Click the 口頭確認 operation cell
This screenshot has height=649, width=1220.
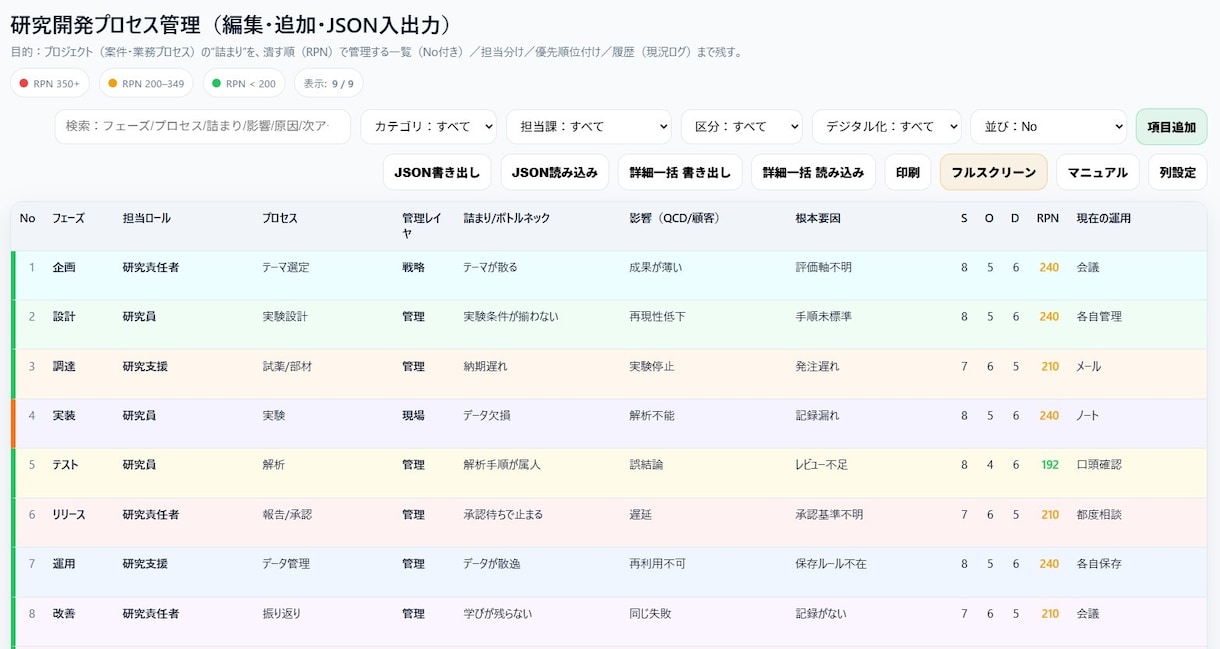pyautogui.click(x=1099, y=464)
